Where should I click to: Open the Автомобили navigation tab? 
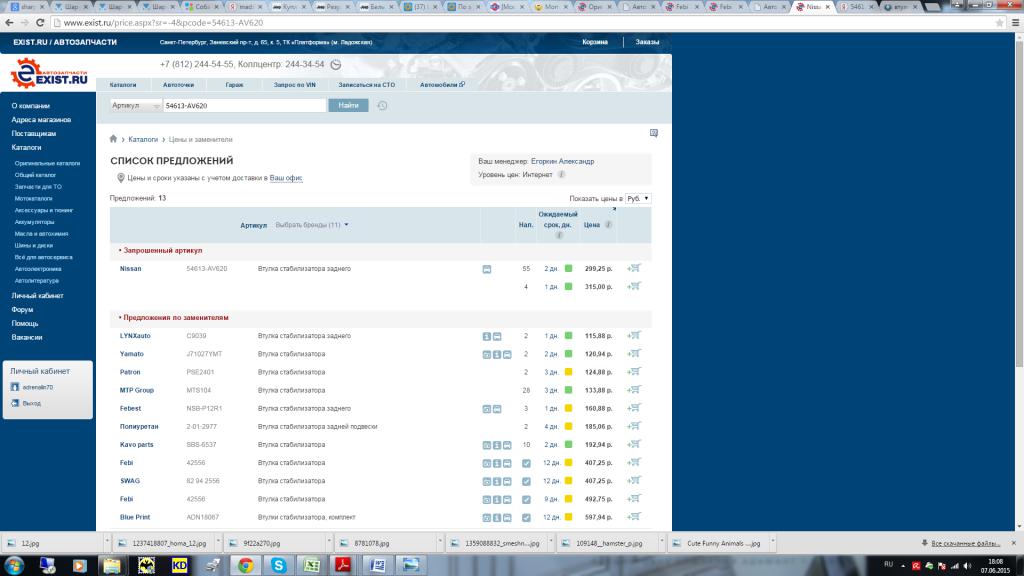click(x=442, y=85)
